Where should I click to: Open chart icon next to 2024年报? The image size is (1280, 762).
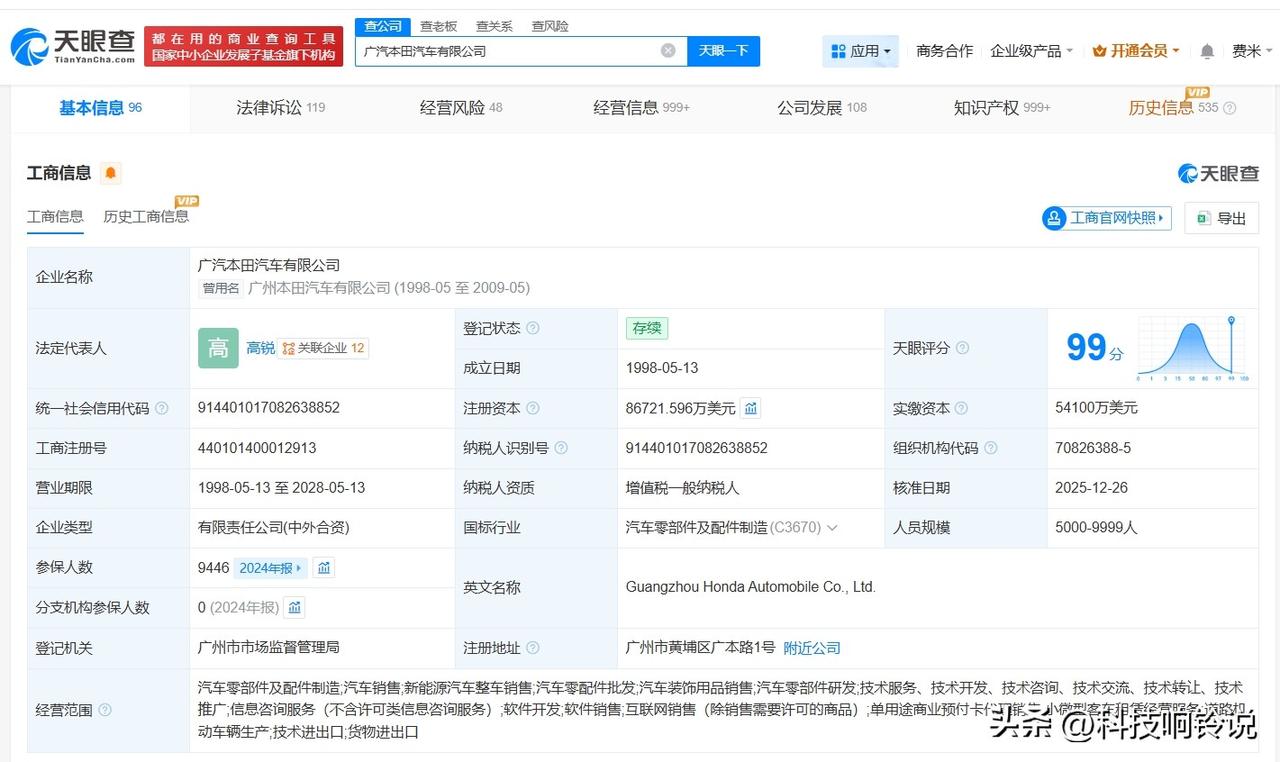tap(324, 568)
